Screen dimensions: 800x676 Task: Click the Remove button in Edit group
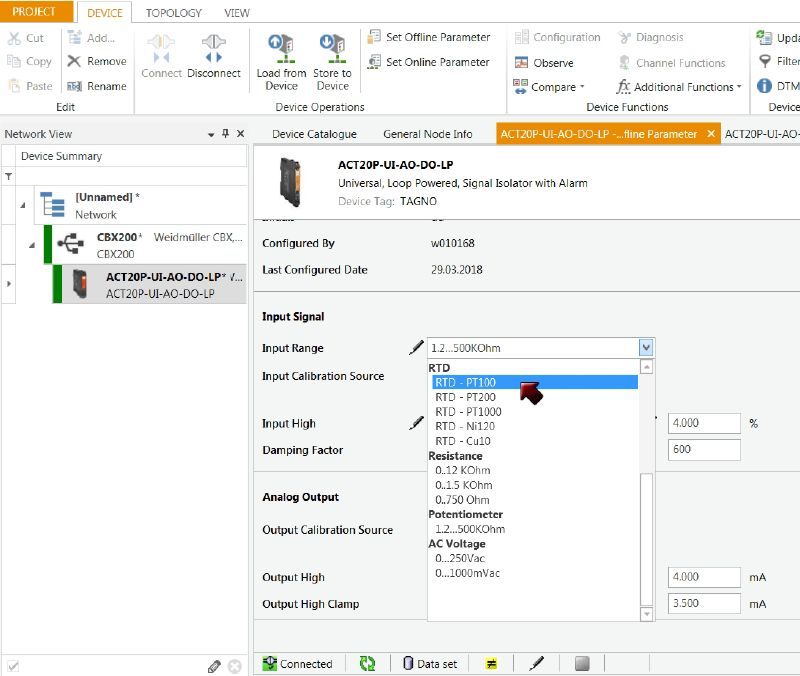tap(97, 61)
